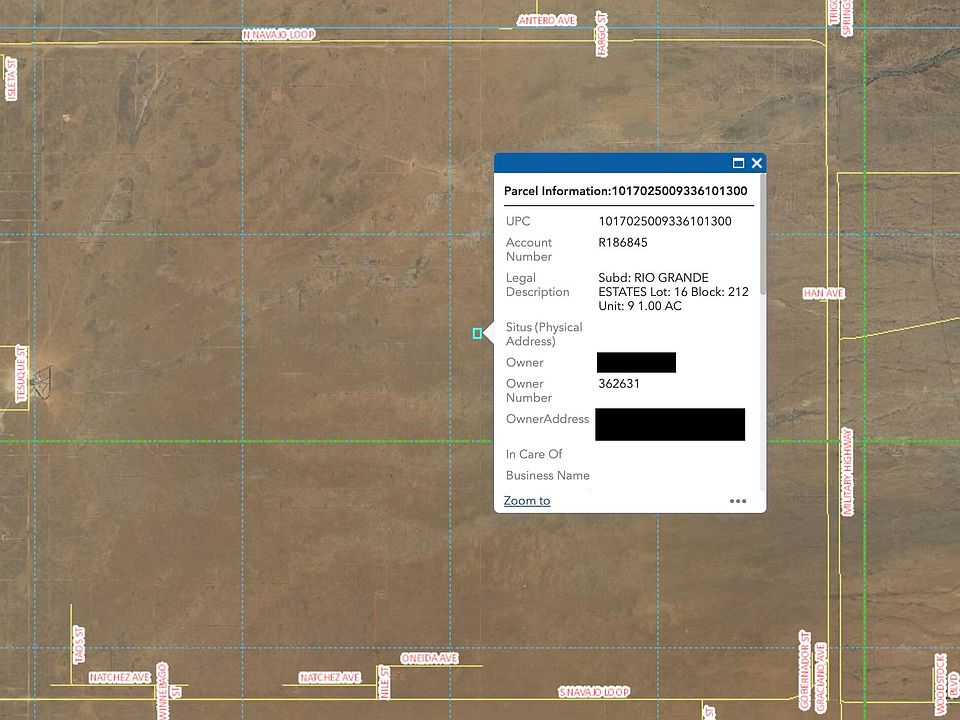Click the GRACIANO AVE street label
This screenshot has width=960, height=720.
coord(821,678)
